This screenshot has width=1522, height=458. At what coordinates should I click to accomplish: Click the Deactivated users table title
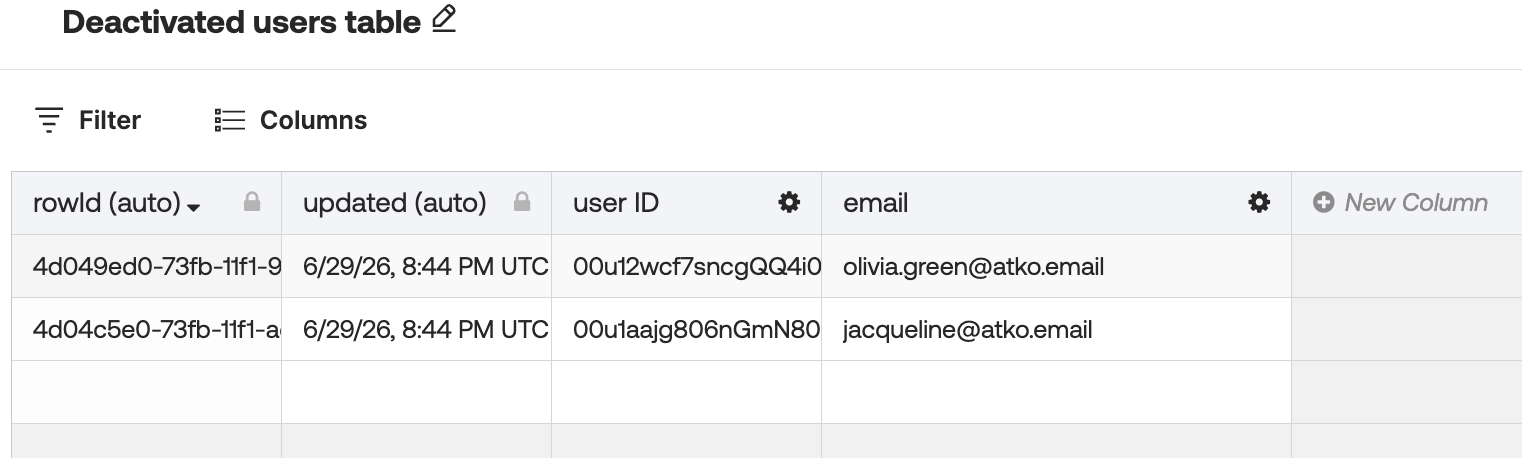241,22
